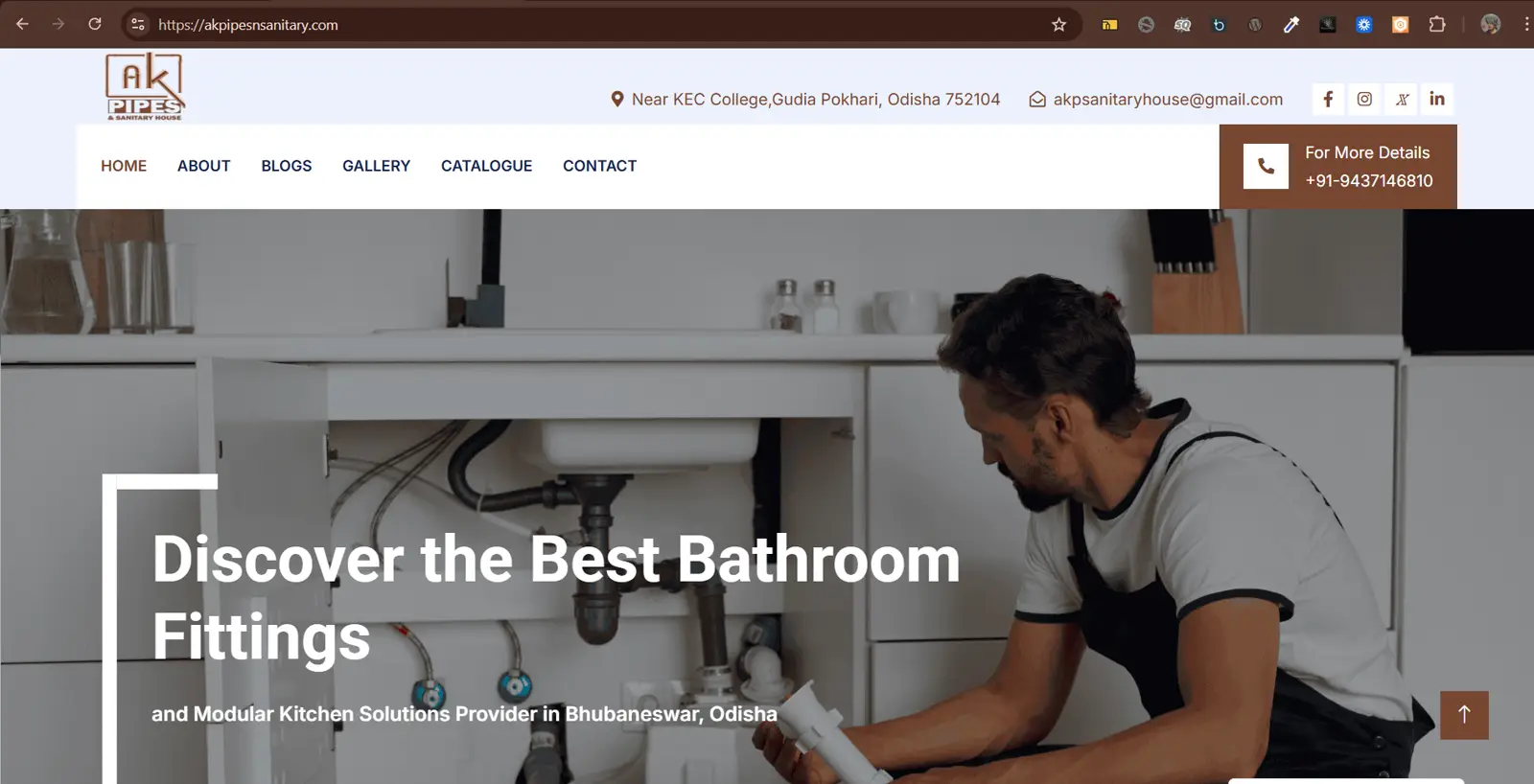The width and height of the screenshot is (1534, 784).
Task: Call the +91-9437146810 phone number
Action: [x=1369, y=180]
